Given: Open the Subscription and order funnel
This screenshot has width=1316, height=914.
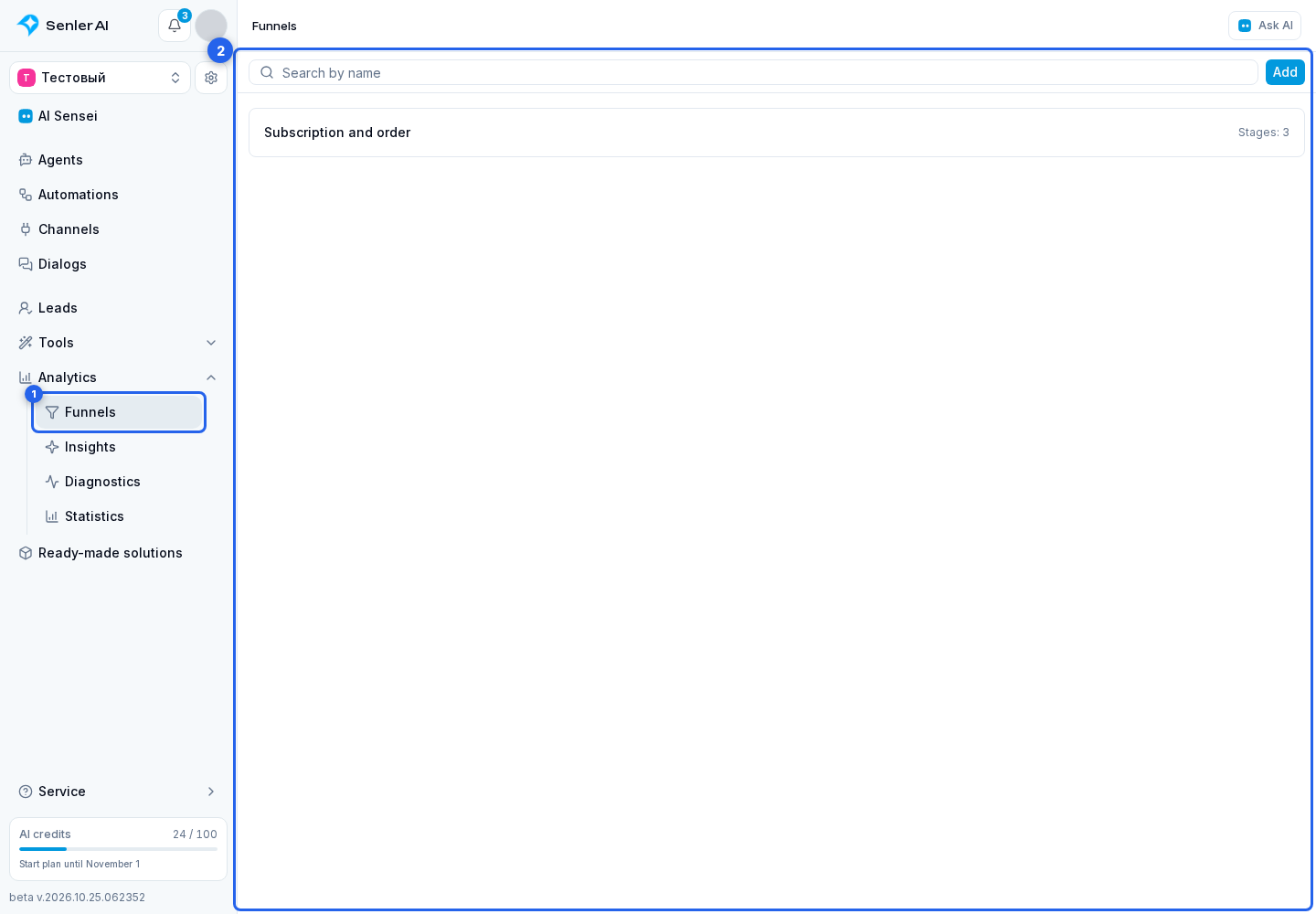Looking at the screenshot, I should pos(777,133).
